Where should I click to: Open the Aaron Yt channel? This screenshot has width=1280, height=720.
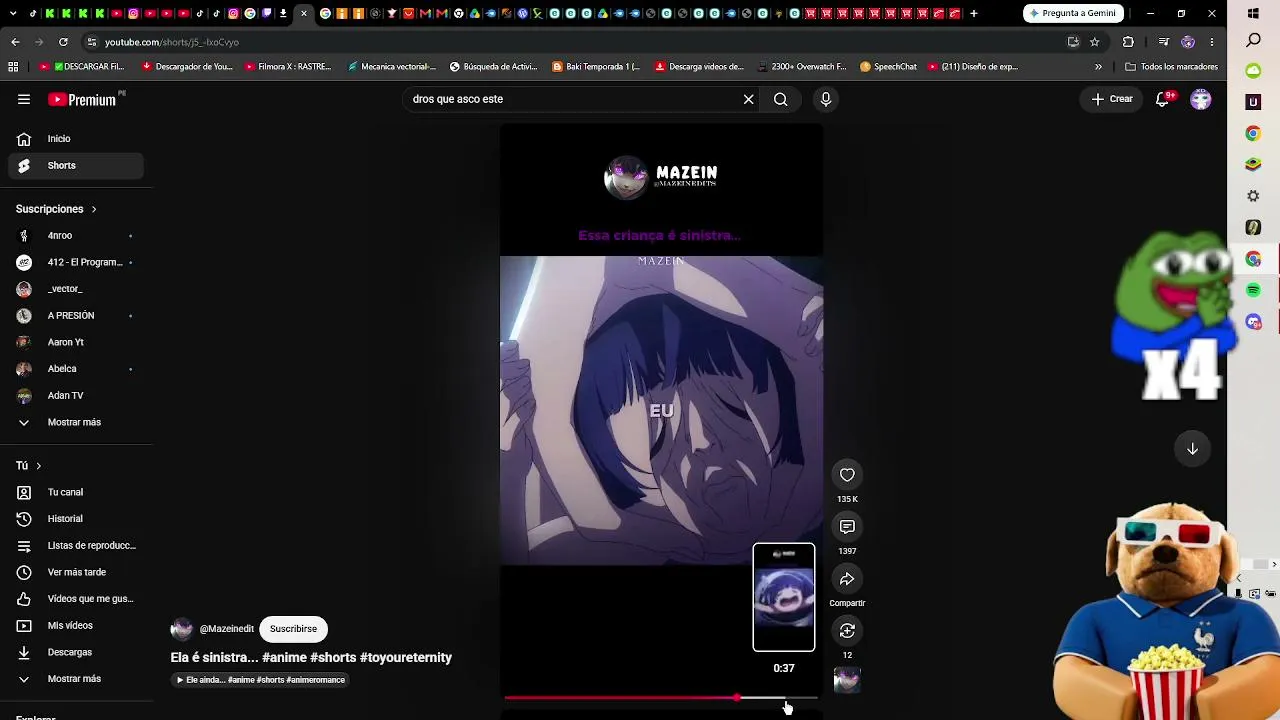click(76, 342)
